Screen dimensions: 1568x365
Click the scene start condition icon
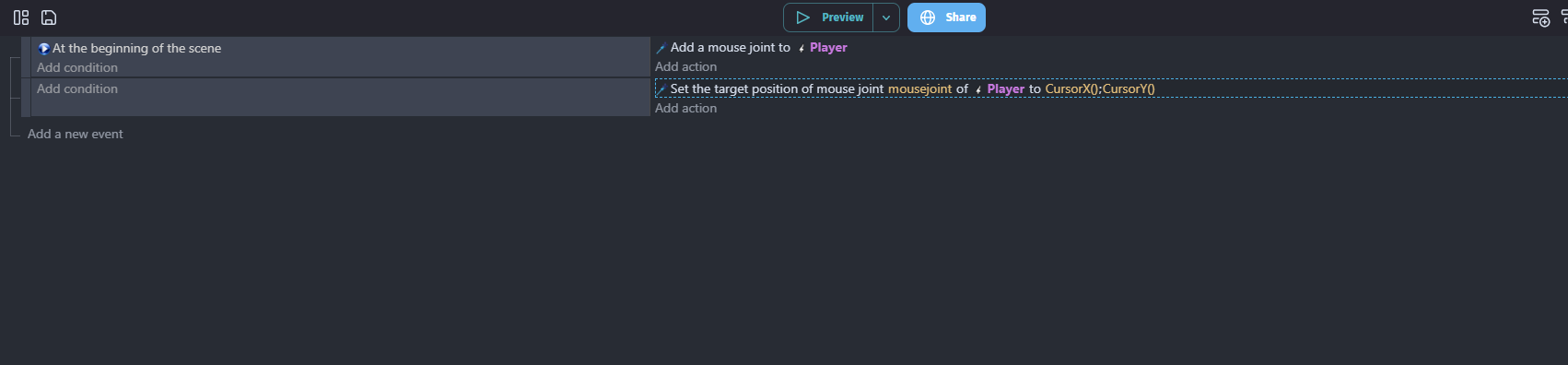[x=43, y=49]
